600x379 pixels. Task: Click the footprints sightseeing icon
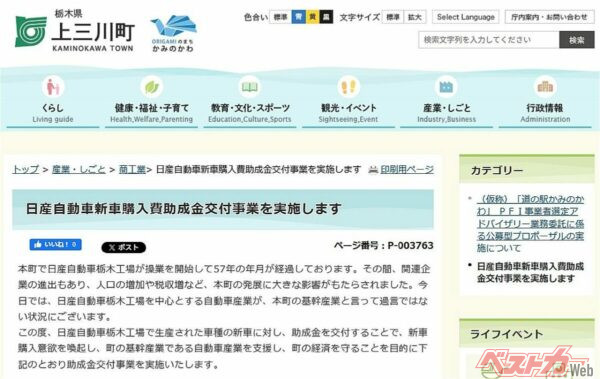click(348, 87)
